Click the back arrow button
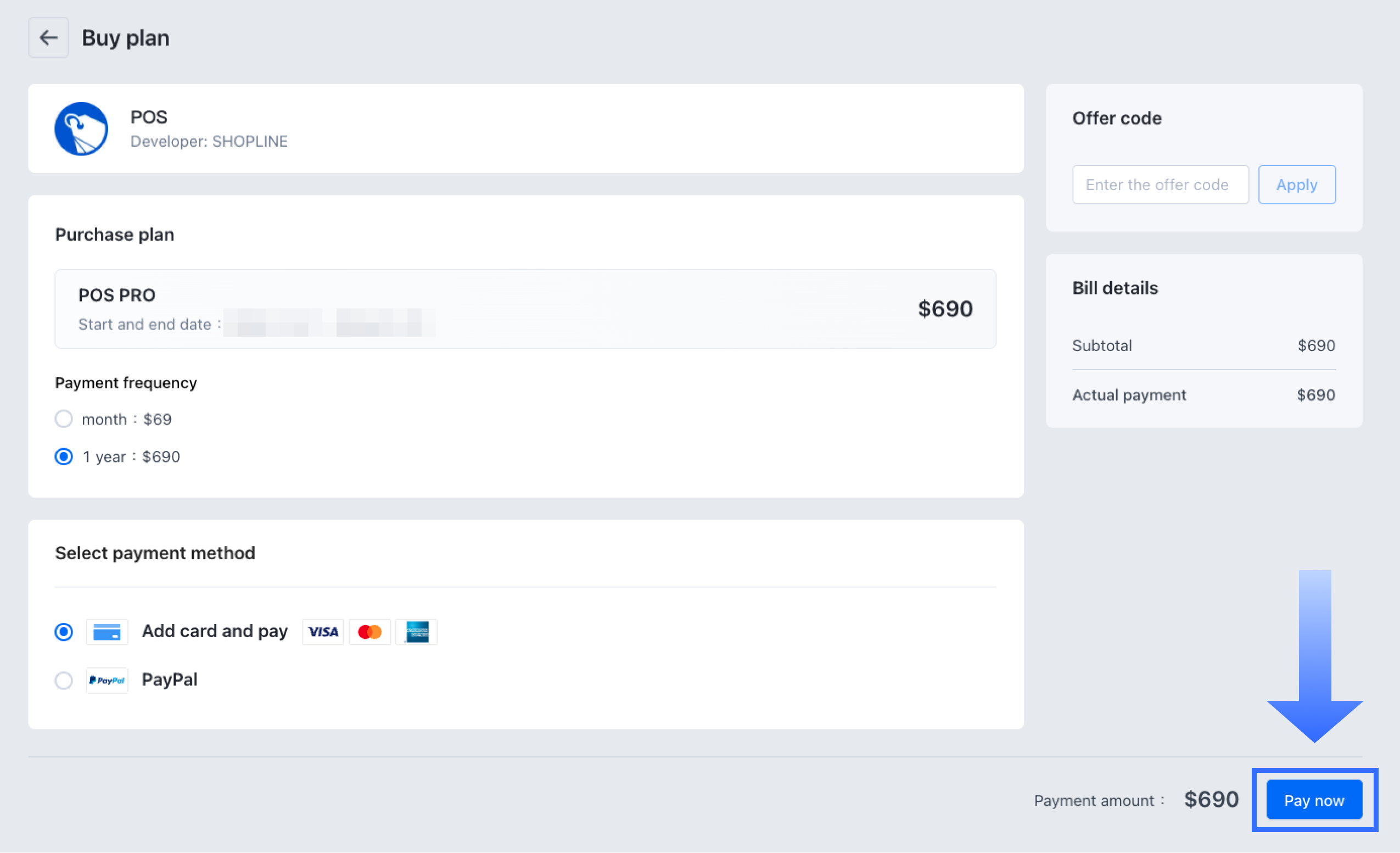Screen dimensions: 1400x853 tap(48, 37)
